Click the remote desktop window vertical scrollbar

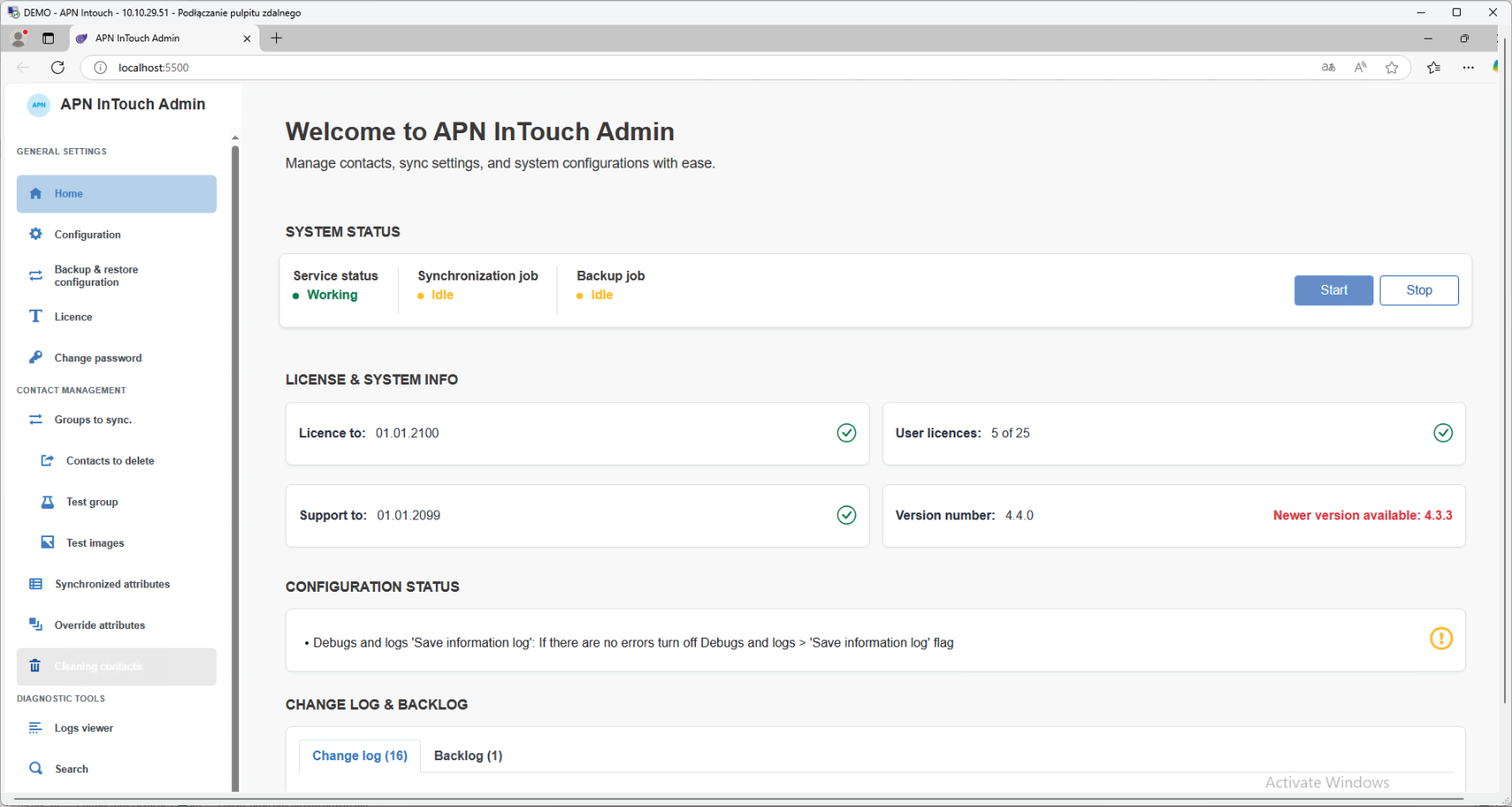[1507, 370]
